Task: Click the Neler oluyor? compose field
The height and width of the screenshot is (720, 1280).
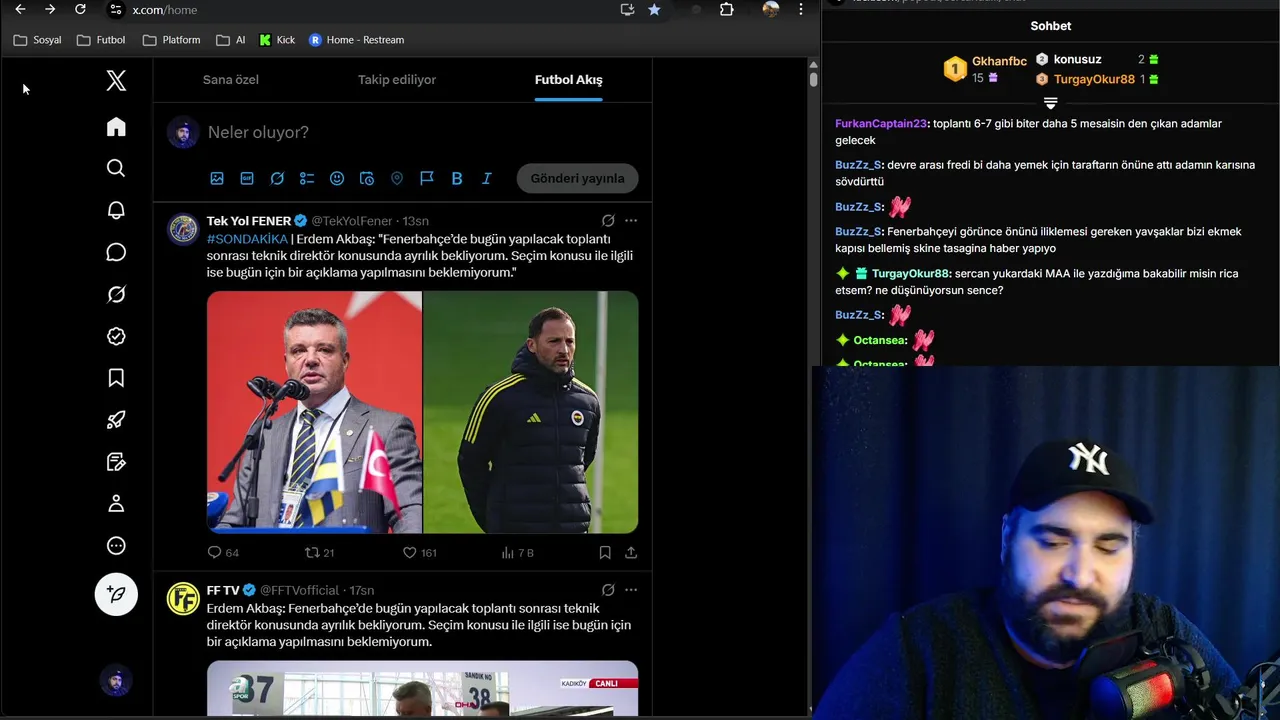Action: click(x=258, y=132)
